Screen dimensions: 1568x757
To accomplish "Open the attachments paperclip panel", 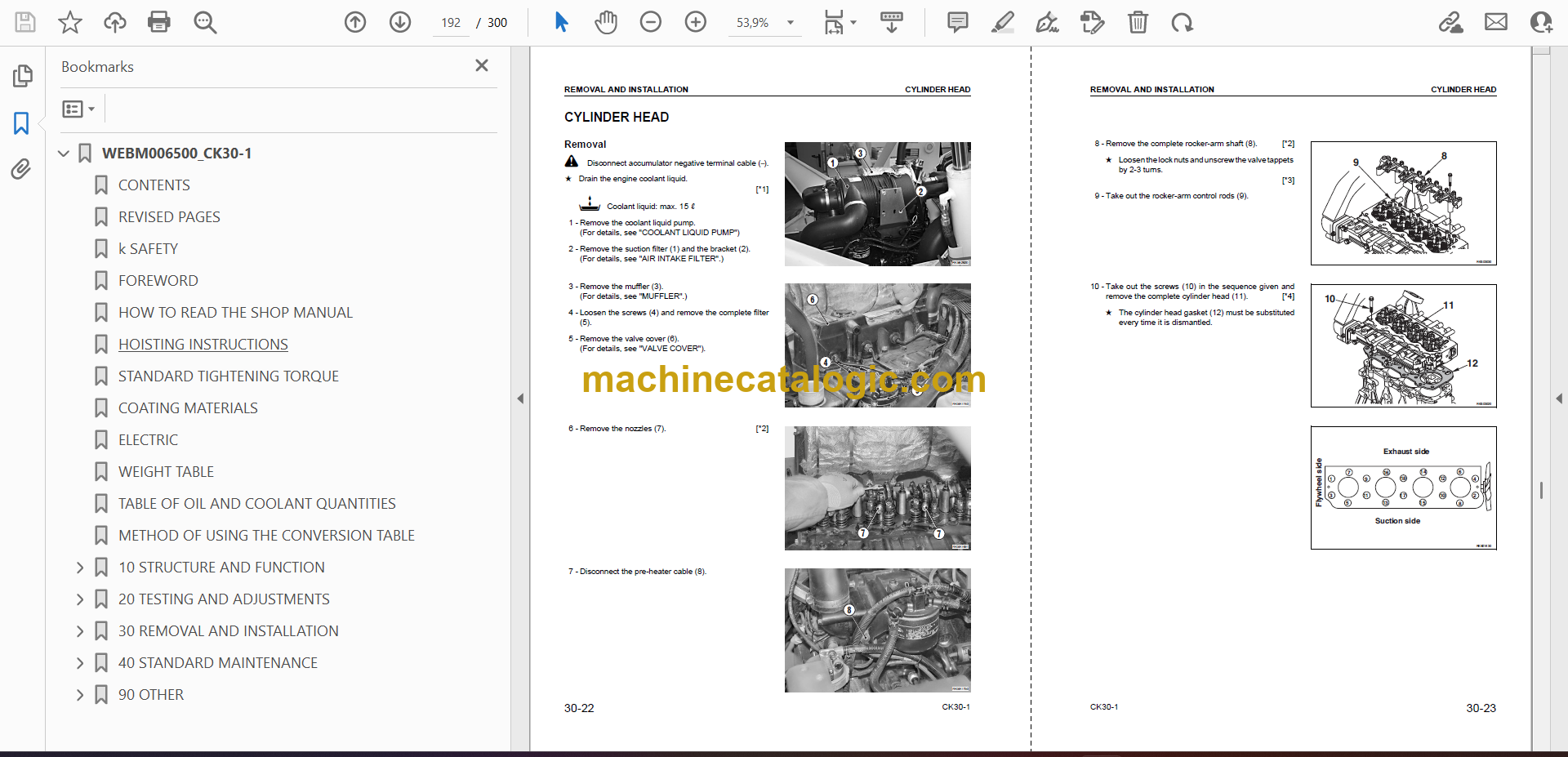I will pos(21,169).
